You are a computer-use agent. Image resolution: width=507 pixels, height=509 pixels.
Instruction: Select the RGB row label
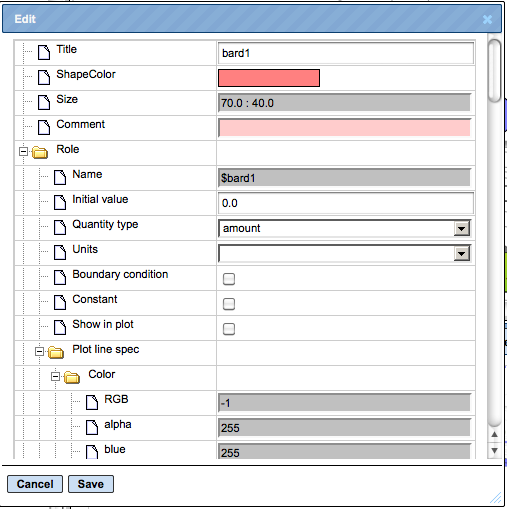point(116,399)
